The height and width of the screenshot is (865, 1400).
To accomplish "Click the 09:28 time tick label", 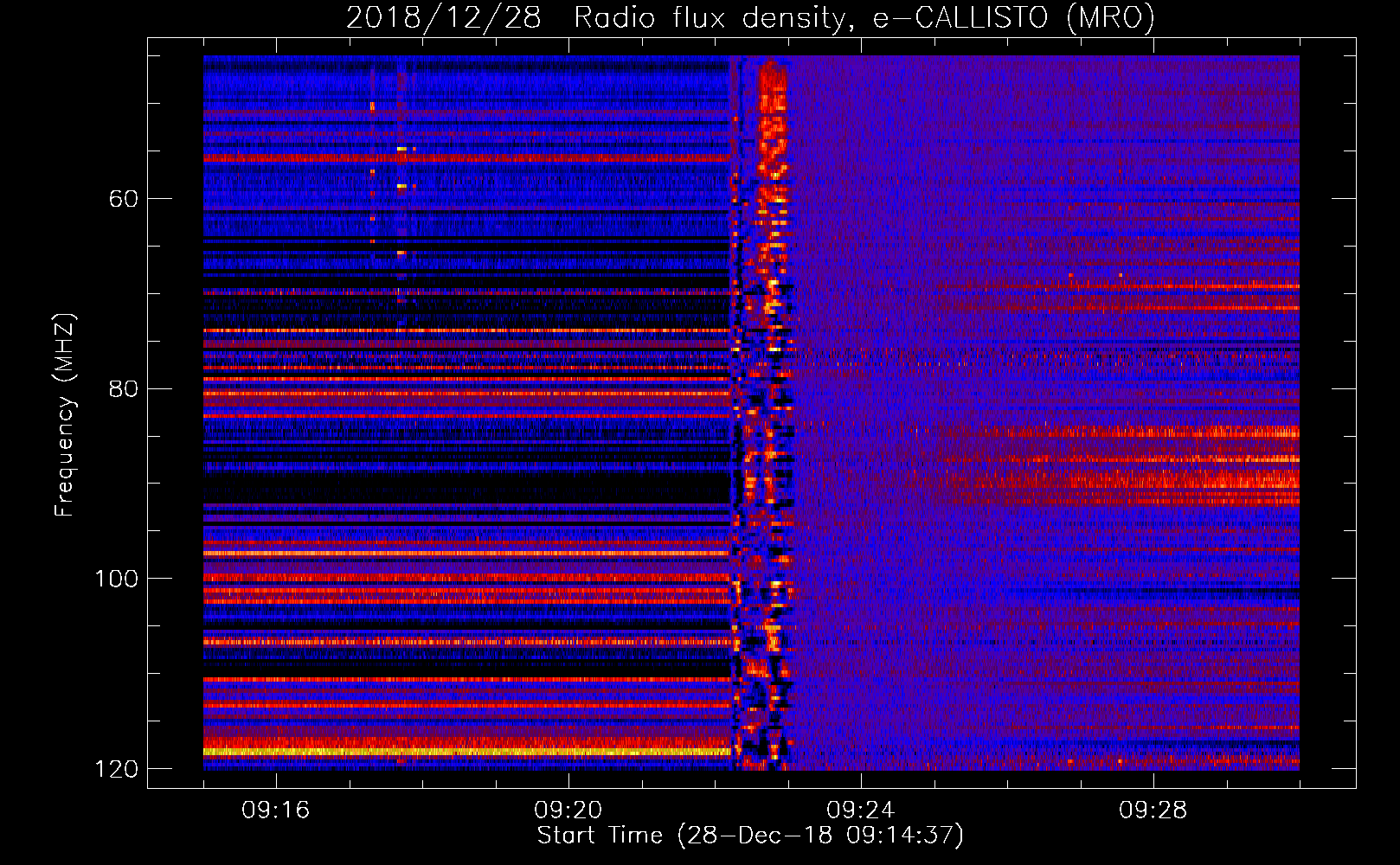I will 1153,811.
